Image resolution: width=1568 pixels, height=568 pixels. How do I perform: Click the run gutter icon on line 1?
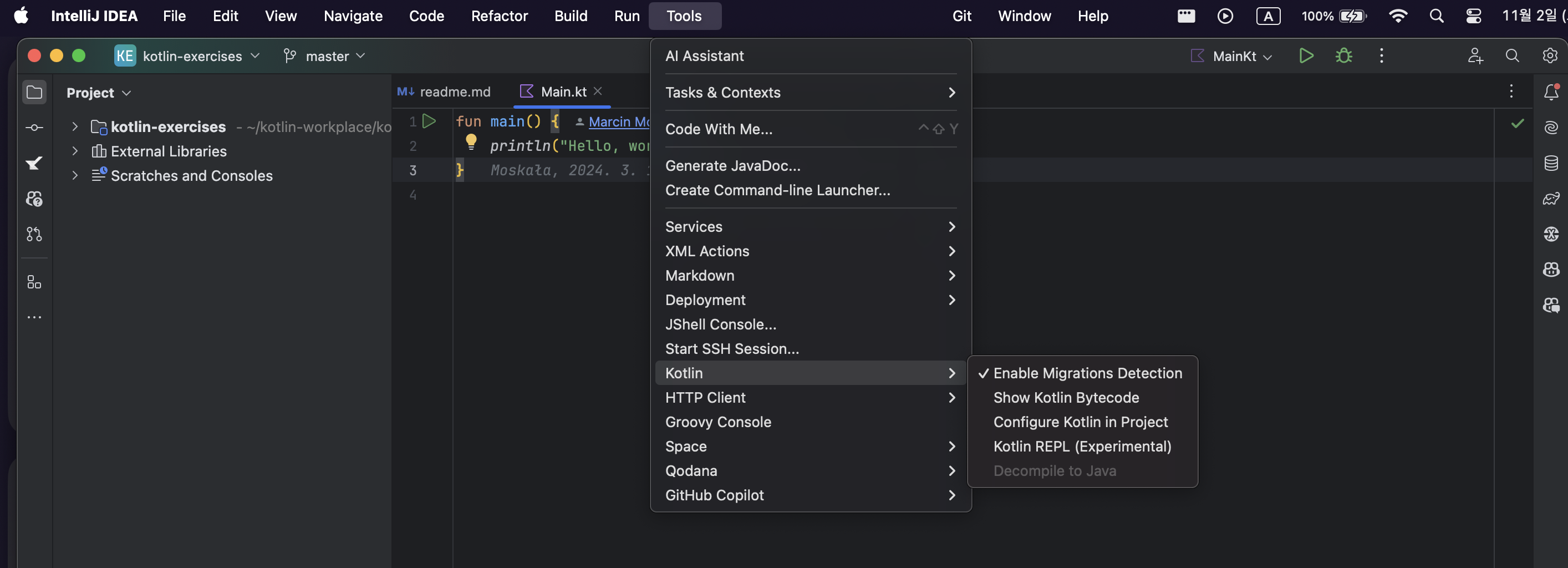point(429,121)
